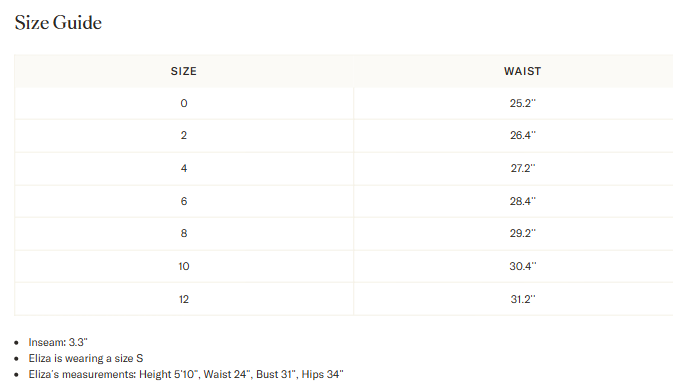673x390 pixels.
Task: Click size 4 cell
Action: pyautogui.click(x=184, y=168)
